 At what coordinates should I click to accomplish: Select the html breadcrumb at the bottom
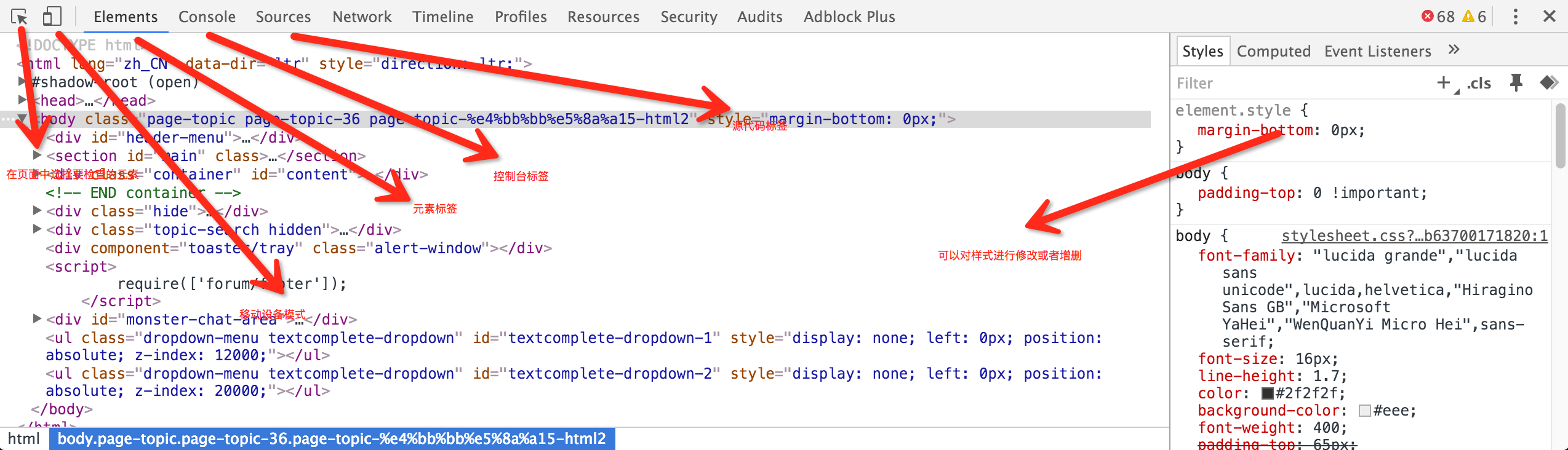click(x=23, y=438)
